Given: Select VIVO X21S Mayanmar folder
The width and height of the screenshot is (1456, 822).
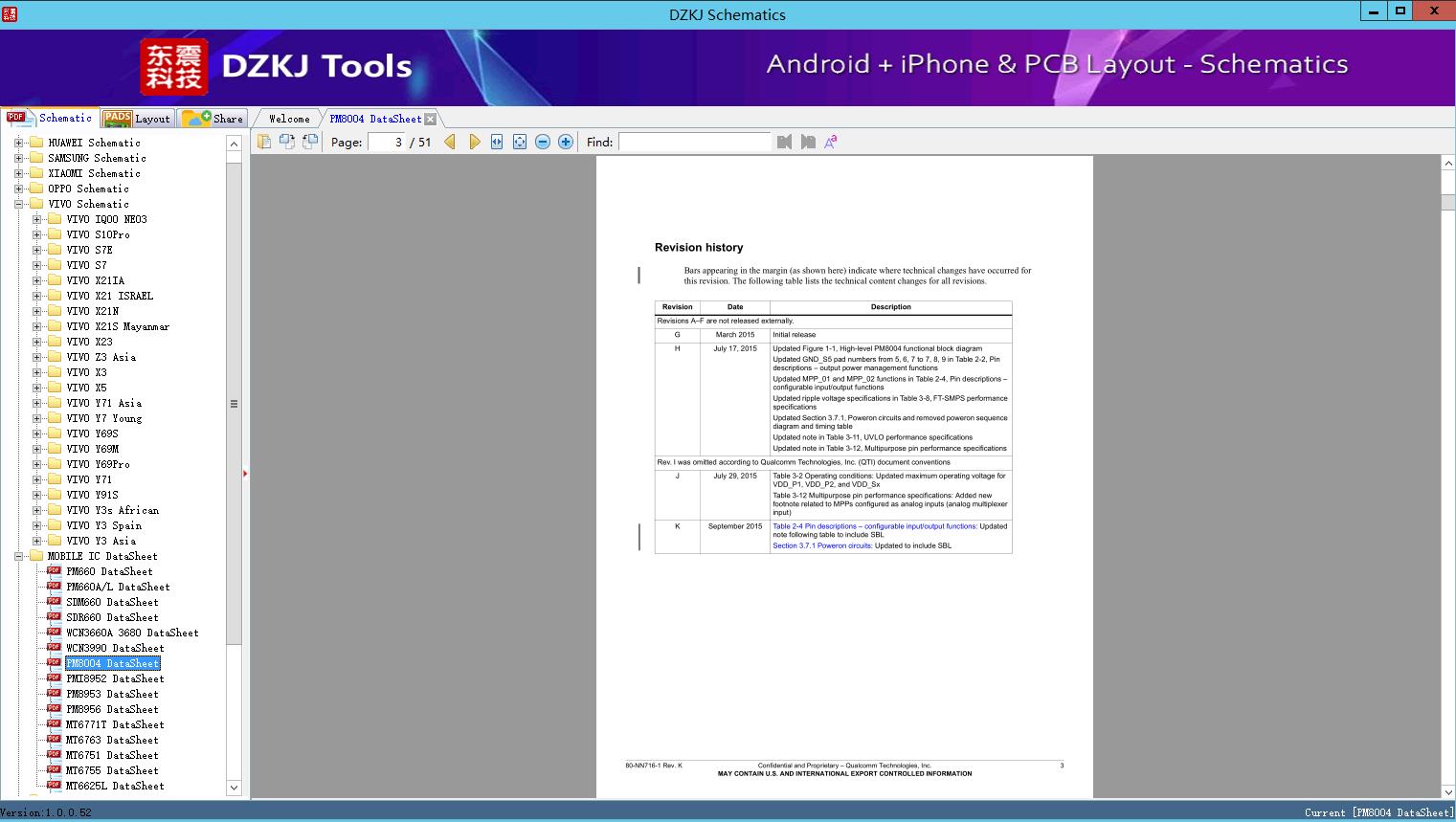Looking at the screenshot, I should coord(118,326).
